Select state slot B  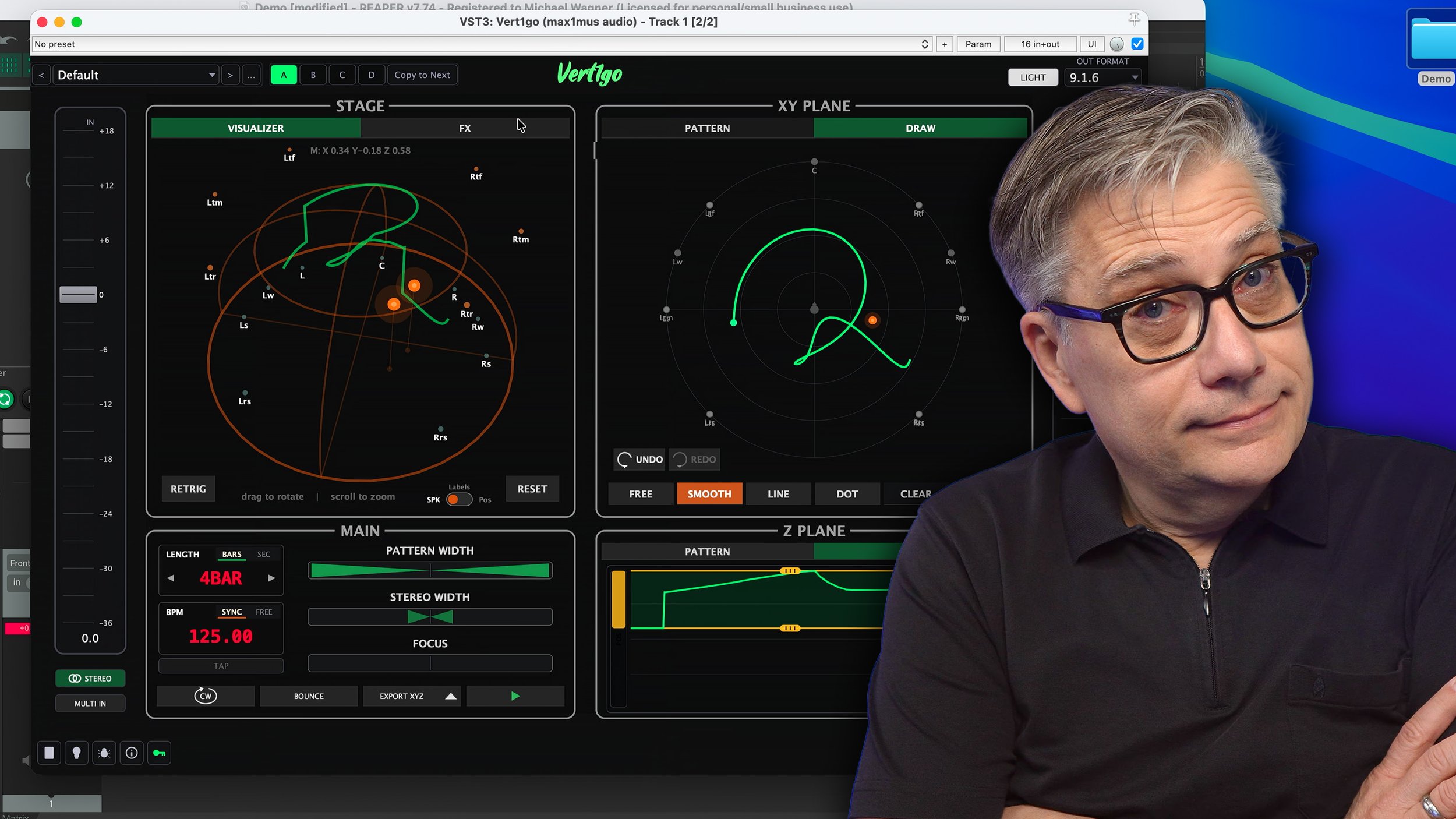click(x=313, y=75)
